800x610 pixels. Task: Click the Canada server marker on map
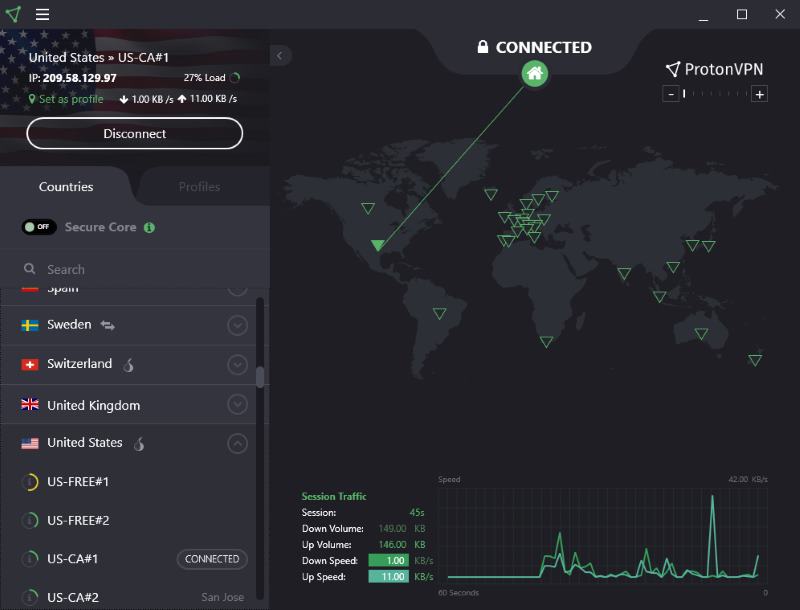click(x=368, y=208)
